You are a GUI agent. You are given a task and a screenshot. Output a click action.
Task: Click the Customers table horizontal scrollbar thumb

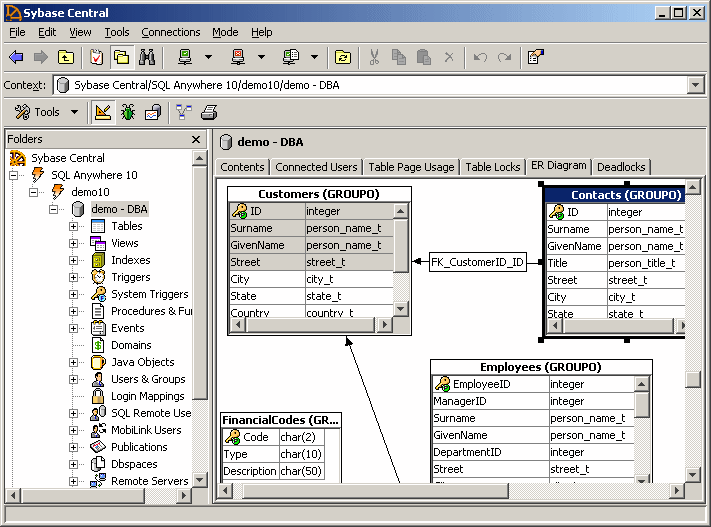(x=310, y=325)
